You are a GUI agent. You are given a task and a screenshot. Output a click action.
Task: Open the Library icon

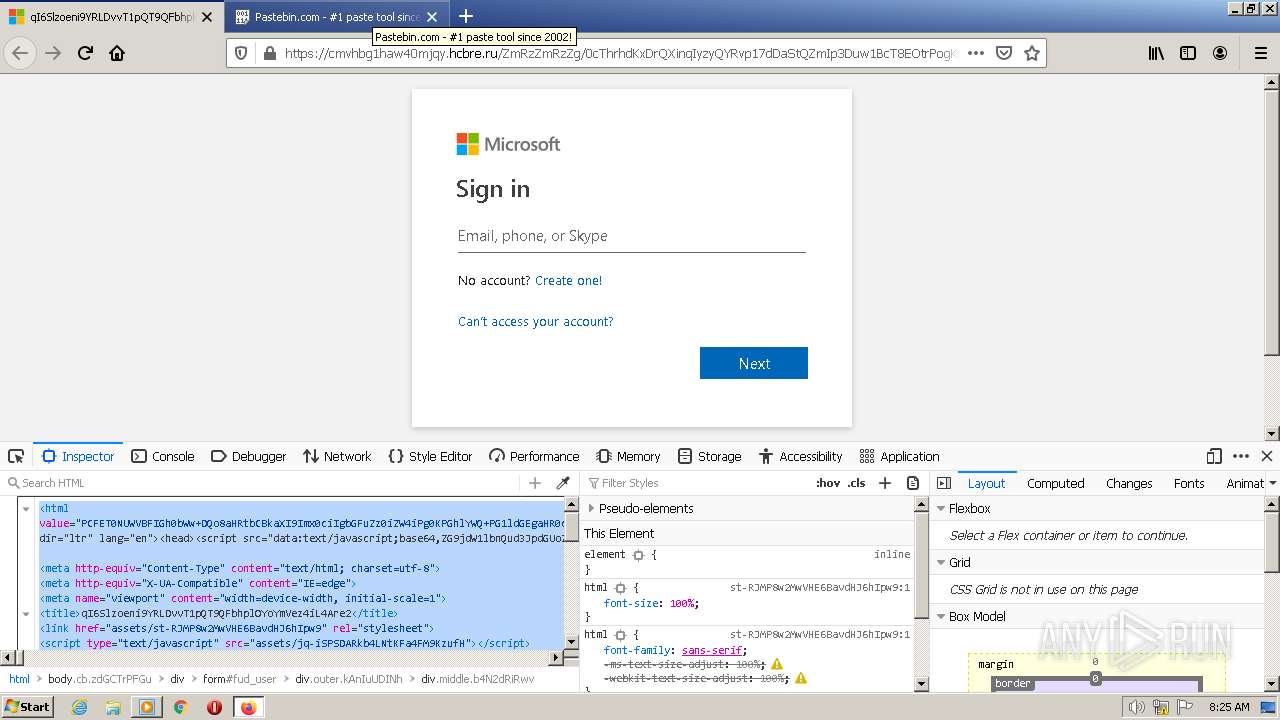tap(1156, 53)
